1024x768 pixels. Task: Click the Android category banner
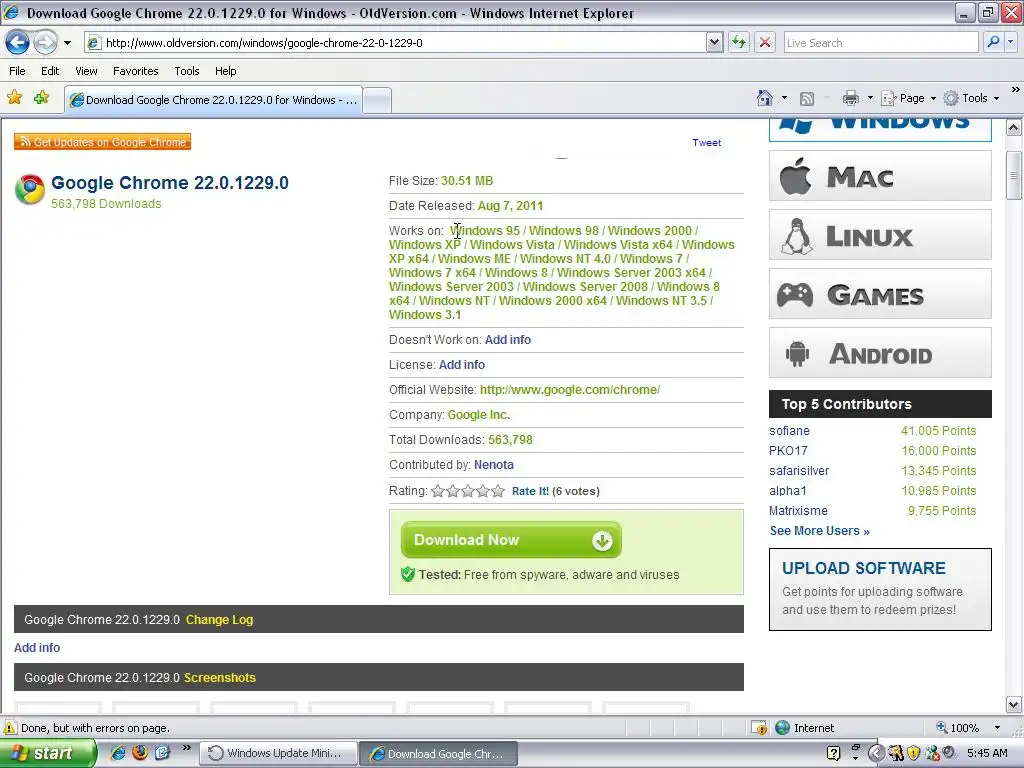(880, 353)
